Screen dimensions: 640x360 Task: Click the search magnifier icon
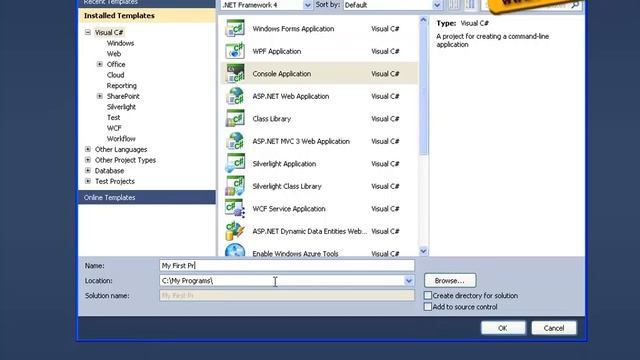[575, 5]
